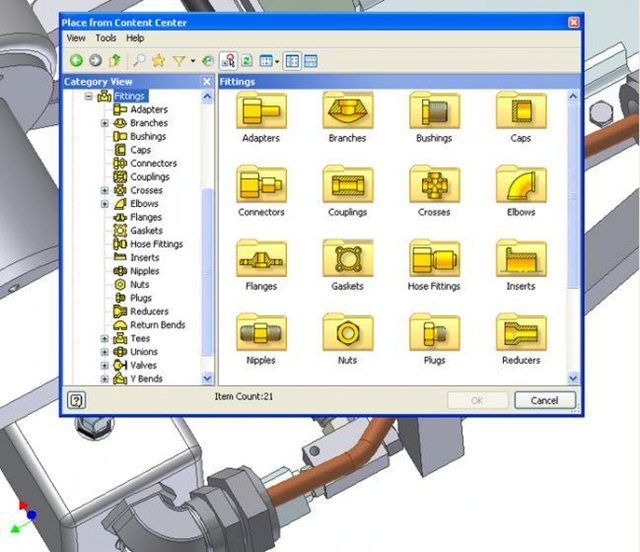Click the Category View scroll-up arrow
640x552 pixels.
pyautogui.click(x=207, y=97)
